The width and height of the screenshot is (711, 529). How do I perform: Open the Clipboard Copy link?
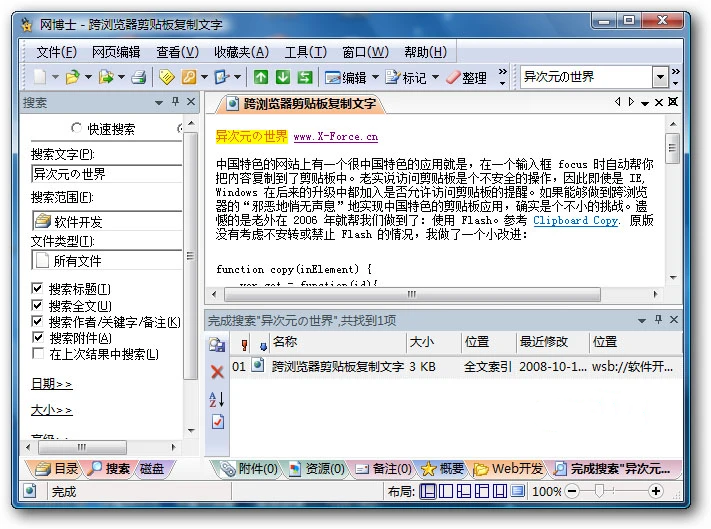point(576,220)
